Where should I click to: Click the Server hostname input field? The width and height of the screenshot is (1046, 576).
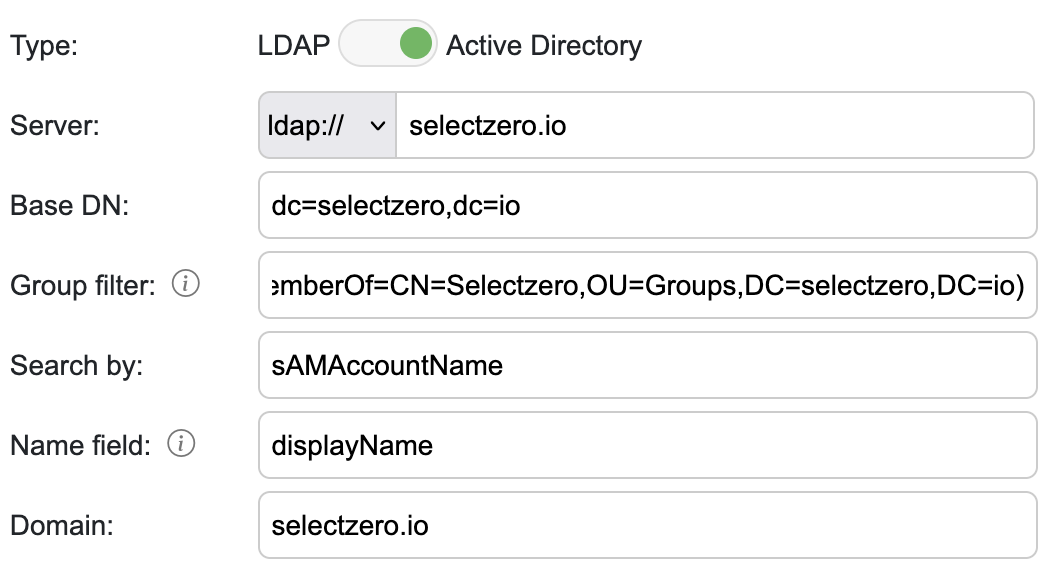point(714,125)
